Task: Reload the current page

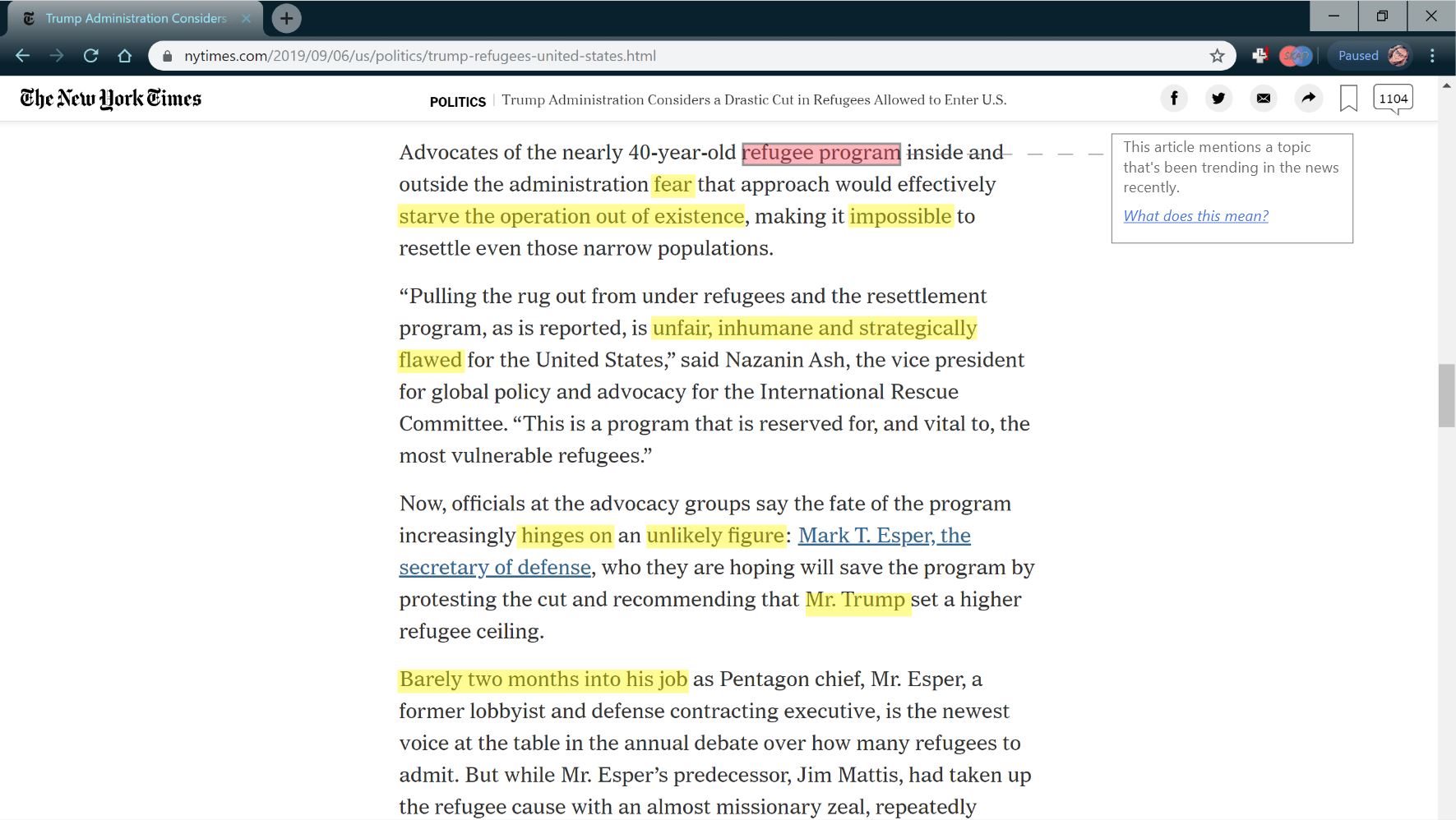Action: click(x=91, y=56)
